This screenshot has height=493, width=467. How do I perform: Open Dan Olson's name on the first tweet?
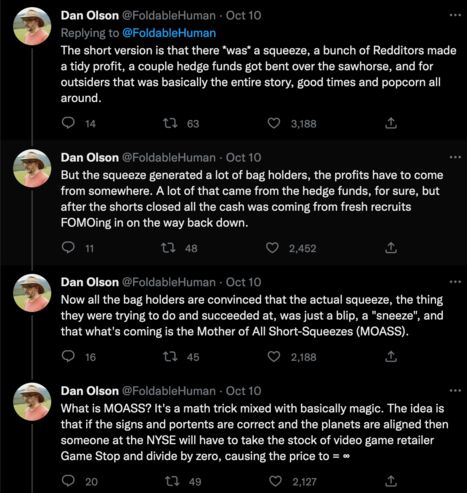click(90, 15)
